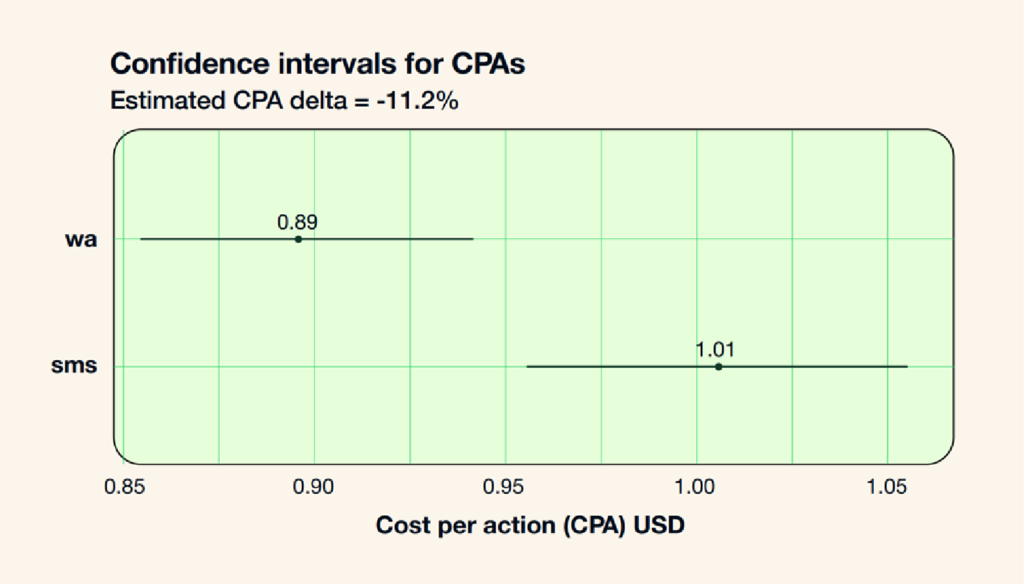Click the 1.00 x-axis tick label
Screen dimensions: 1024x584
pyautogui.click(x=696, y=487)
